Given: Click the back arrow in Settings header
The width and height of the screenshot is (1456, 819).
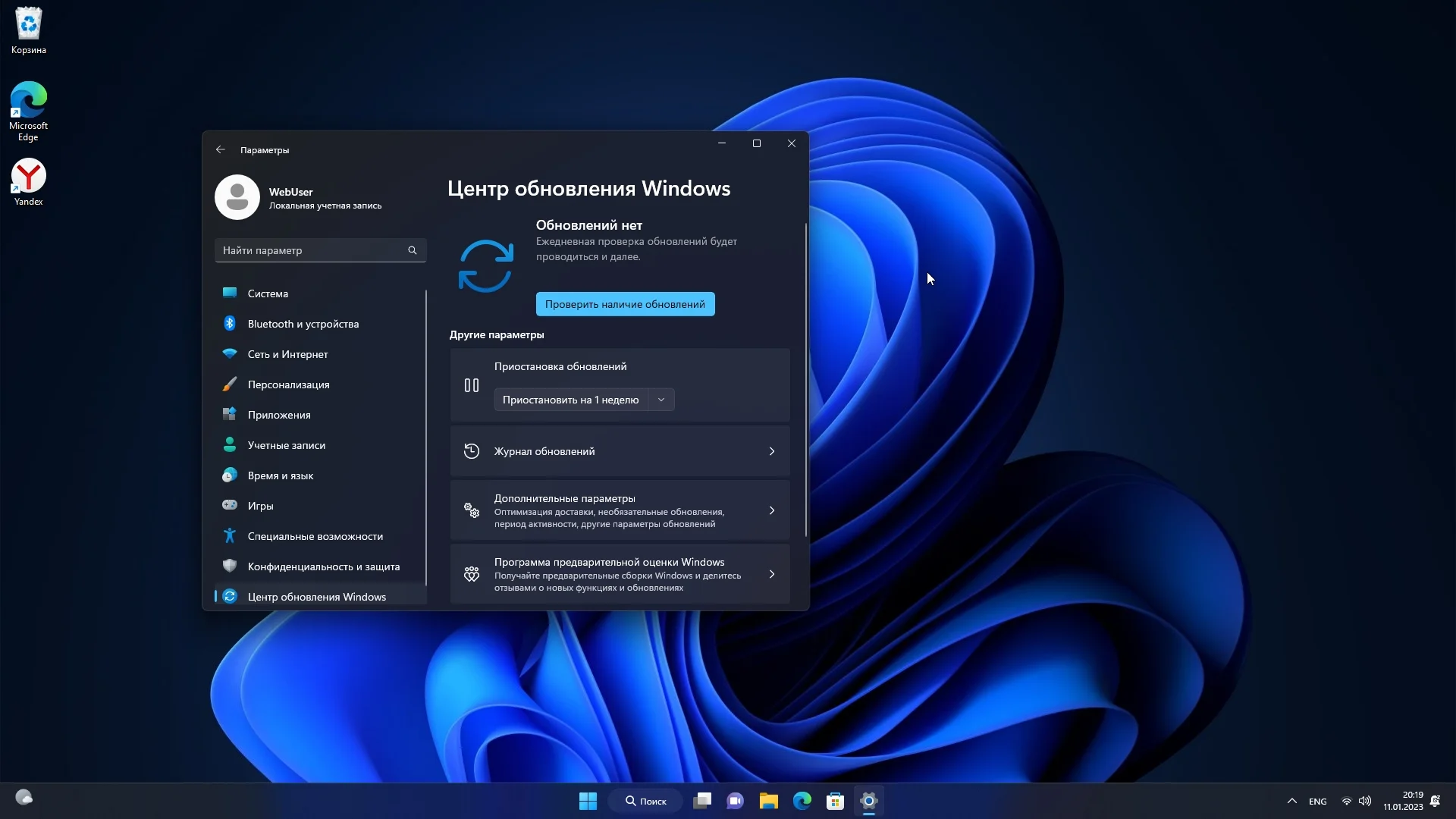Looking at the screenshot, I should tap(220, 149).
